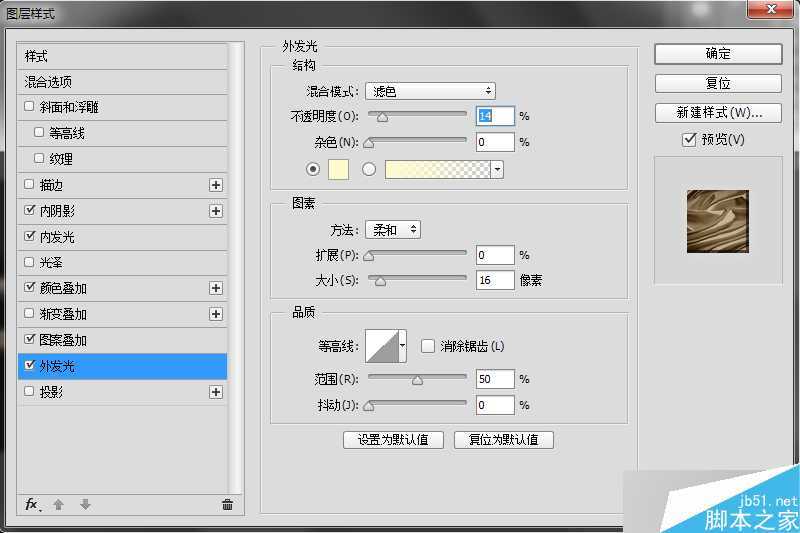Screen dimensions: 800x533
Task: Click the move effect up arrow
Action: (59, 504)
